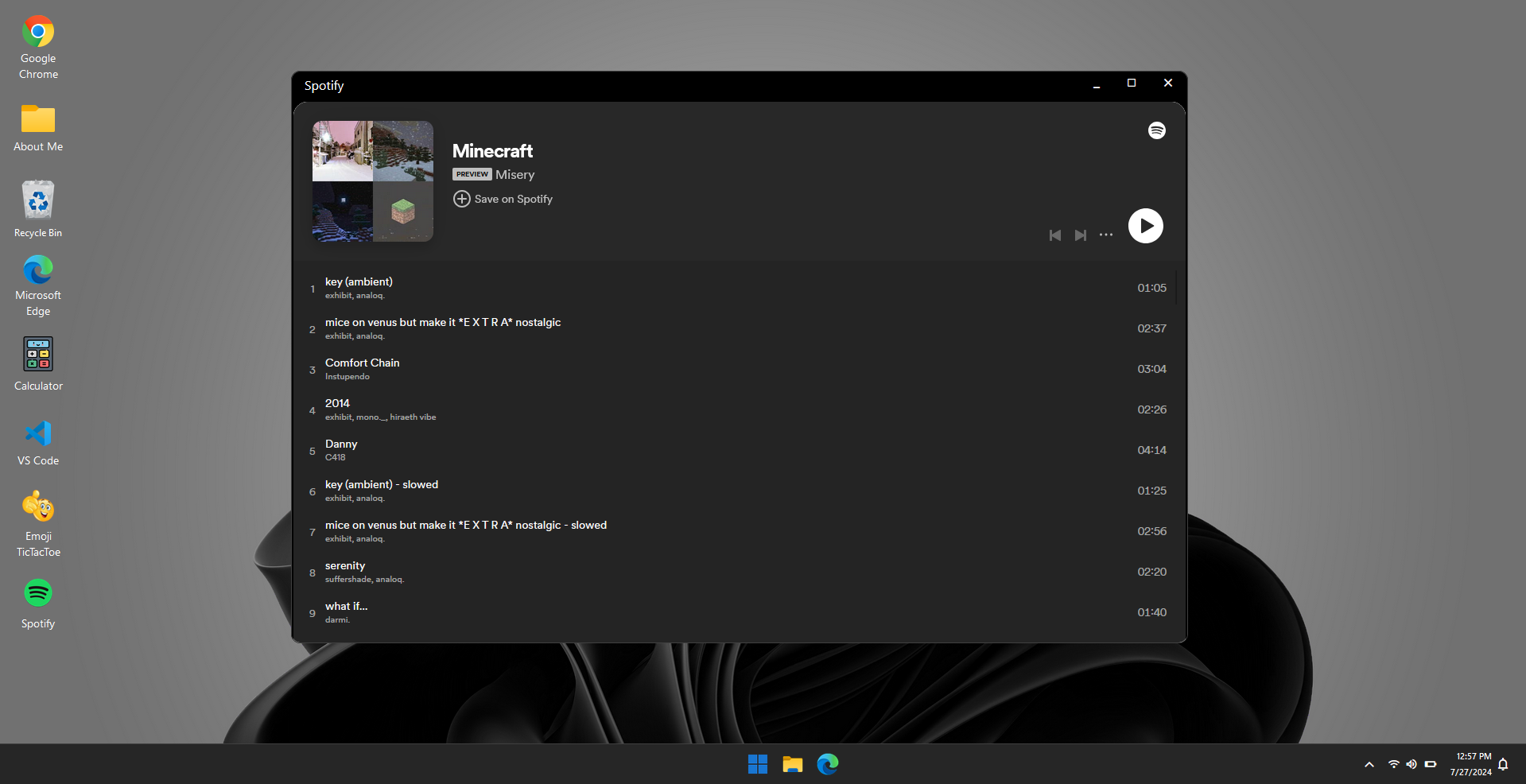Viewport: 1526px width, 784px height.
Task: Click artist 'C418' under Danny
Action: [x=335, y=457]
